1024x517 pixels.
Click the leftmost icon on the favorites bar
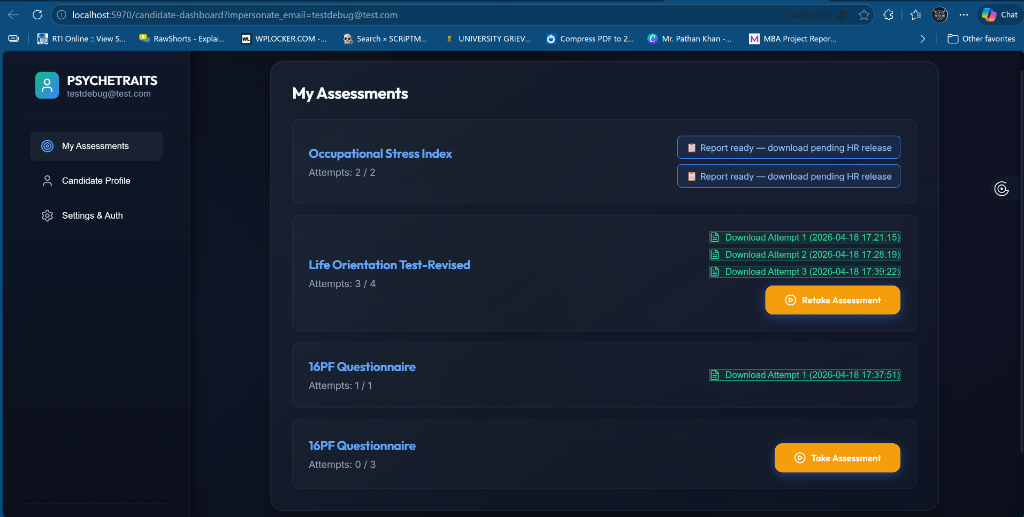click(x=13, y=39)
